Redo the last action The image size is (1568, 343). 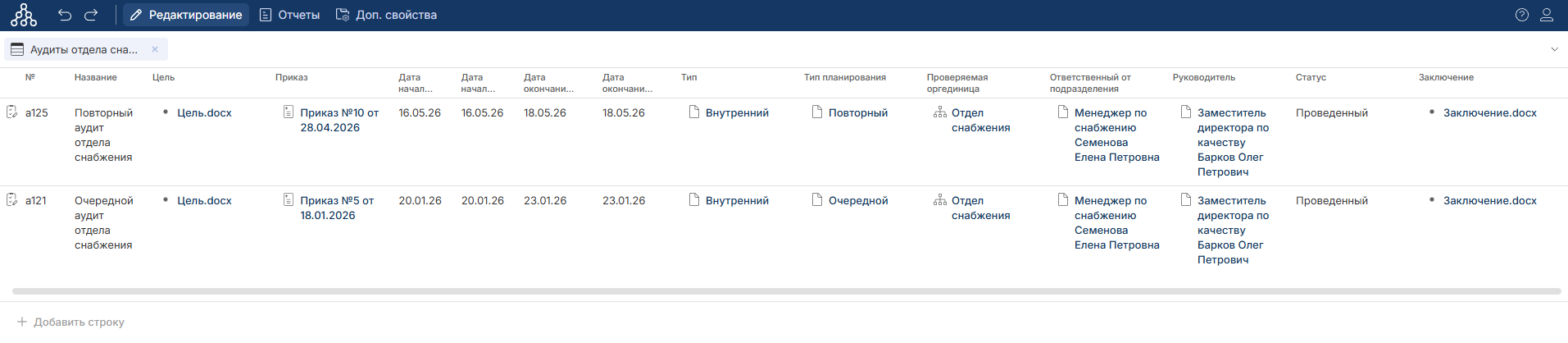point(91,15)
